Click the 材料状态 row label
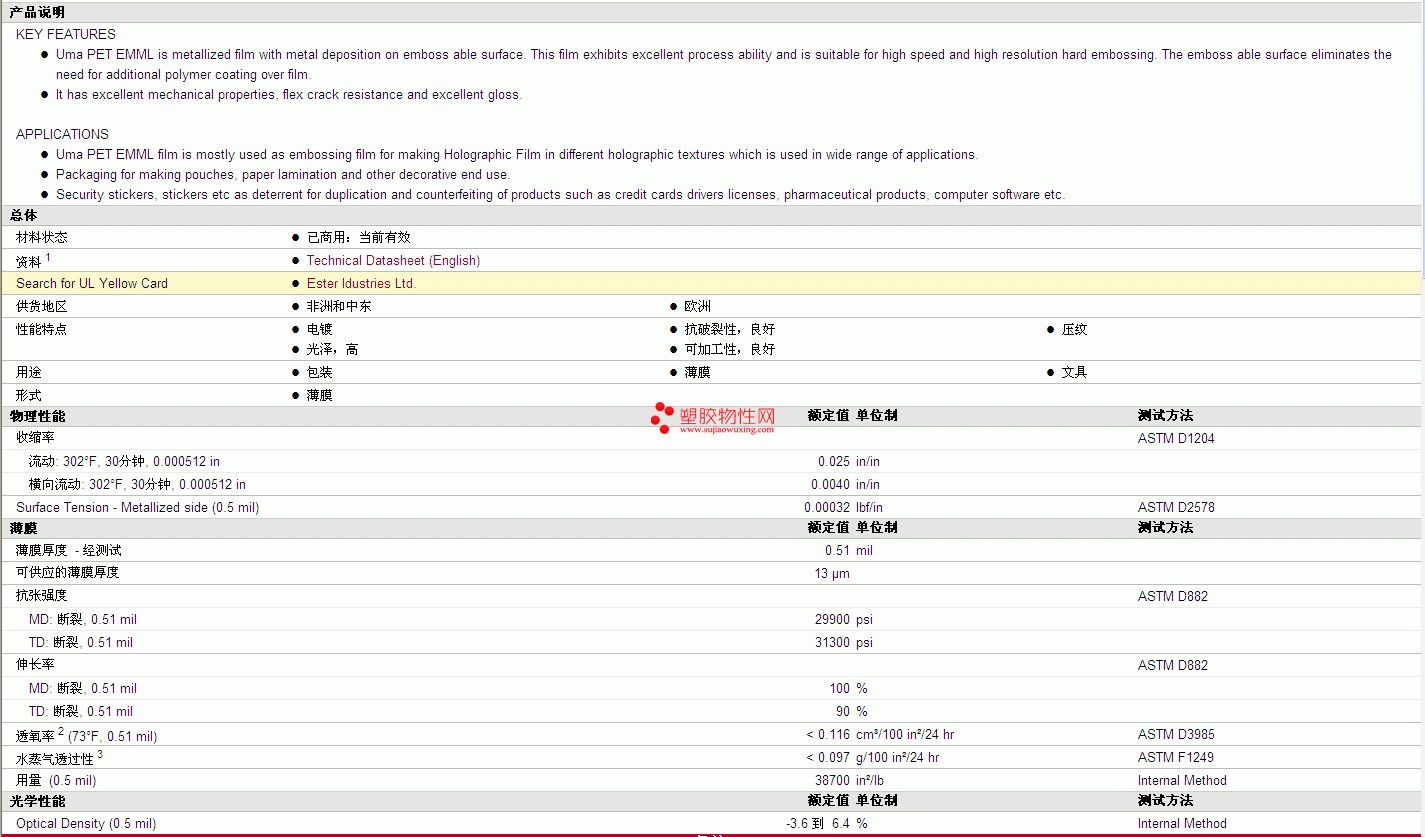 point(42,238)
